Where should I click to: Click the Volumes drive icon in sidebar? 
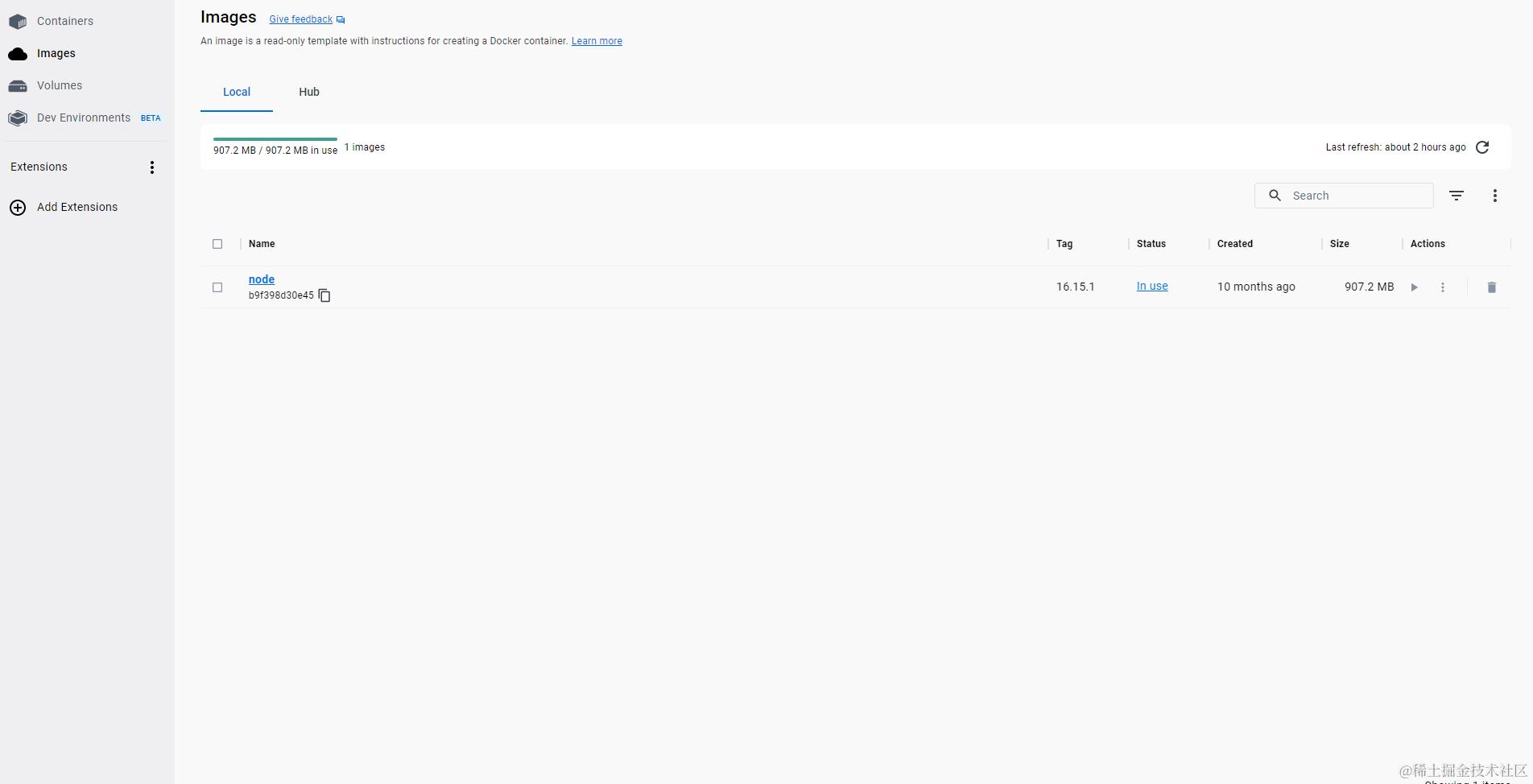[18, 86]
